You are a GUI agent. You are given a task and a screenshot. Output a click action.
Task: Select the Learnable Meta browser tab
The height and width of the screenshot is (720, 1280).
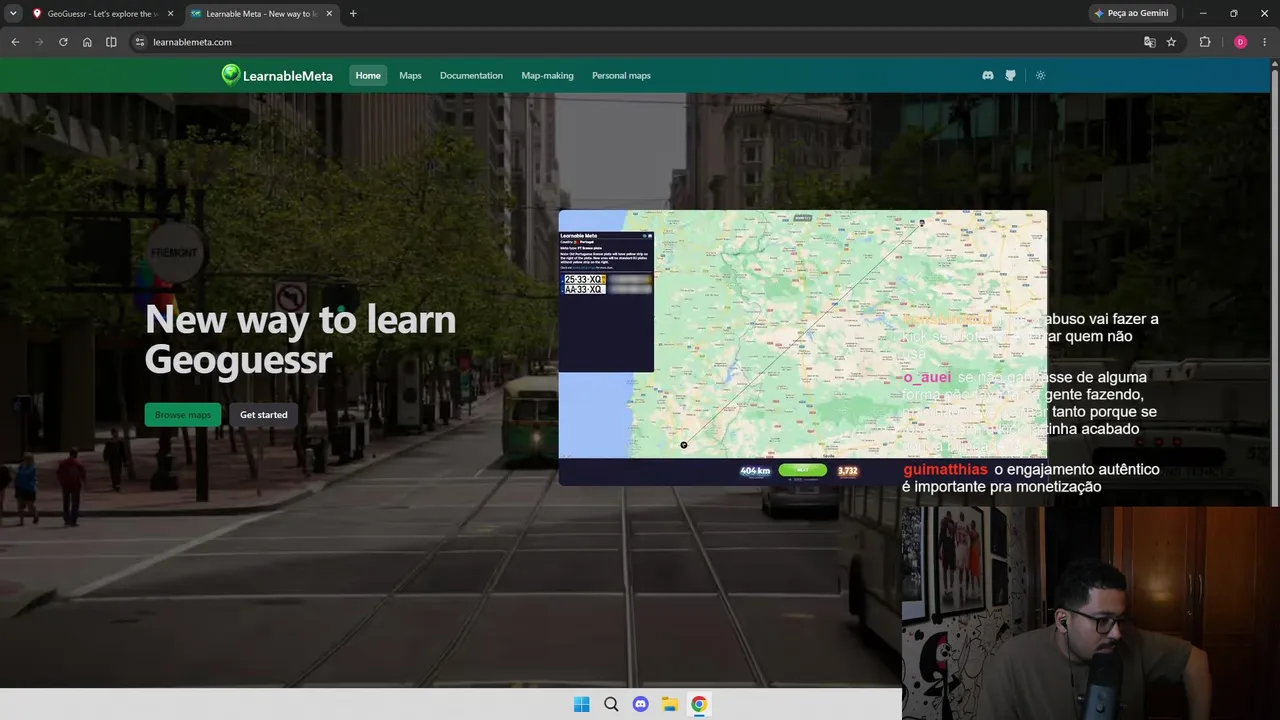(260, 14)
